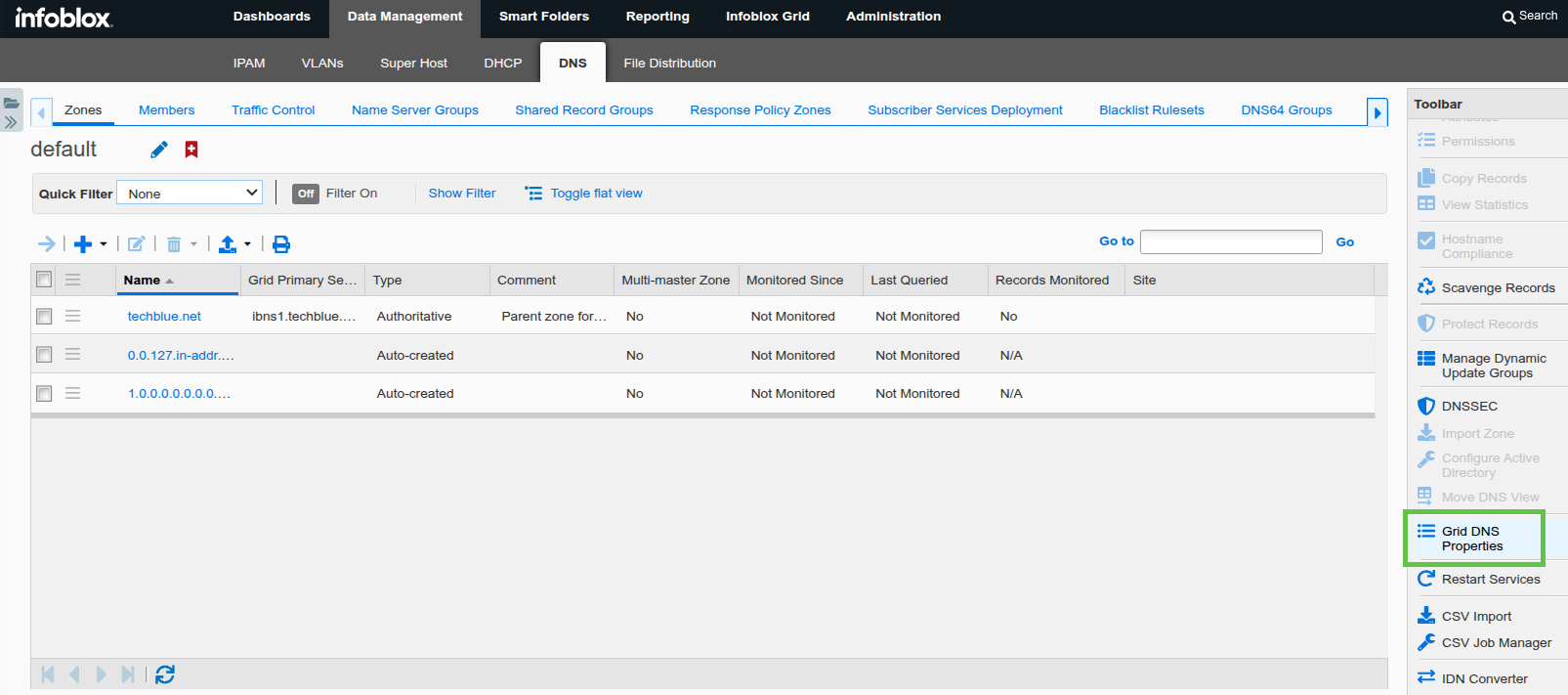
Task: Click the Type column header
Action: click(x=427, y=280)
